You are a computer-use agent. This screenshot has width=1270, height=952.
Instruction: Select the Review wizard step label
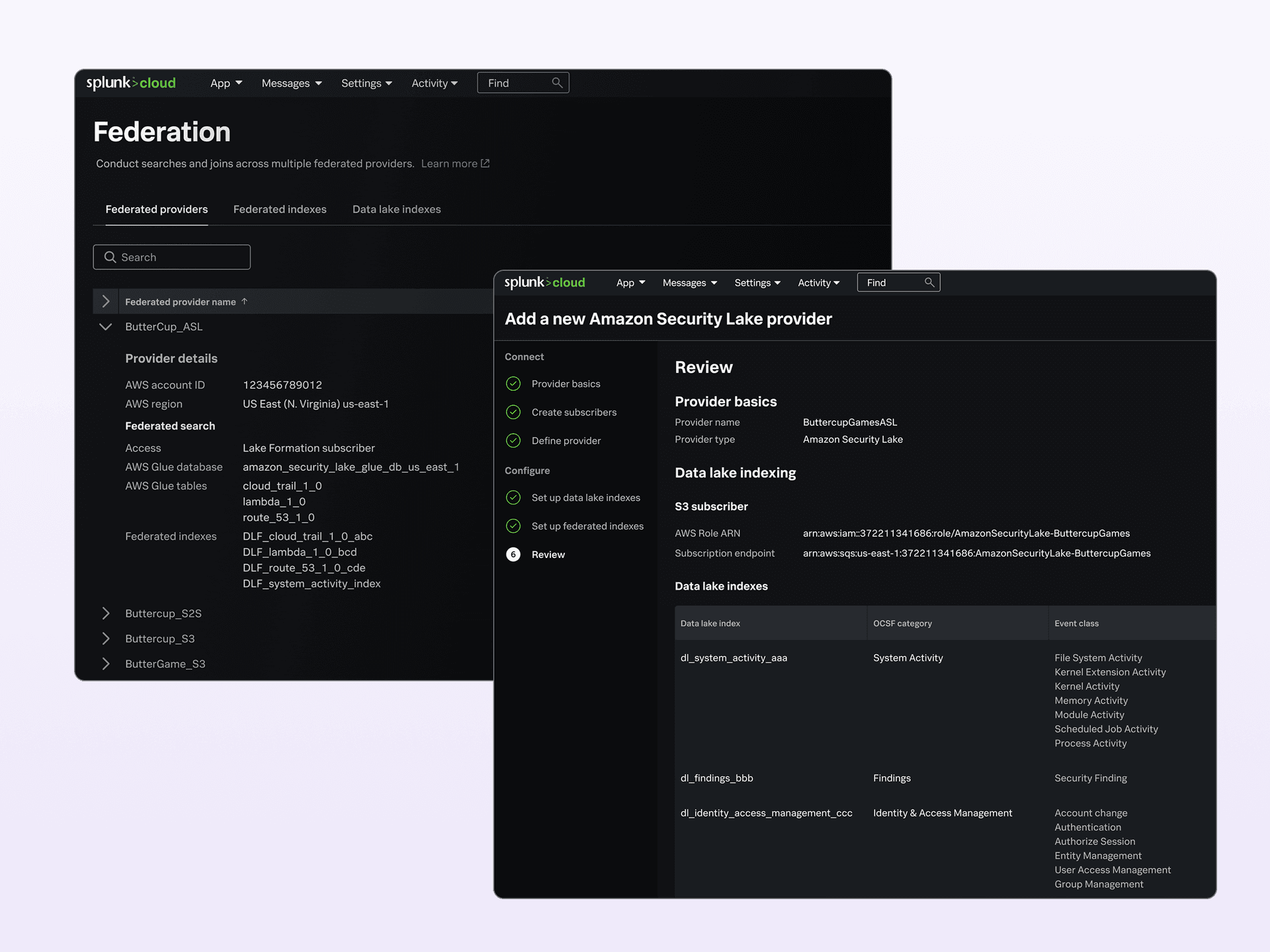coord(548,555)
